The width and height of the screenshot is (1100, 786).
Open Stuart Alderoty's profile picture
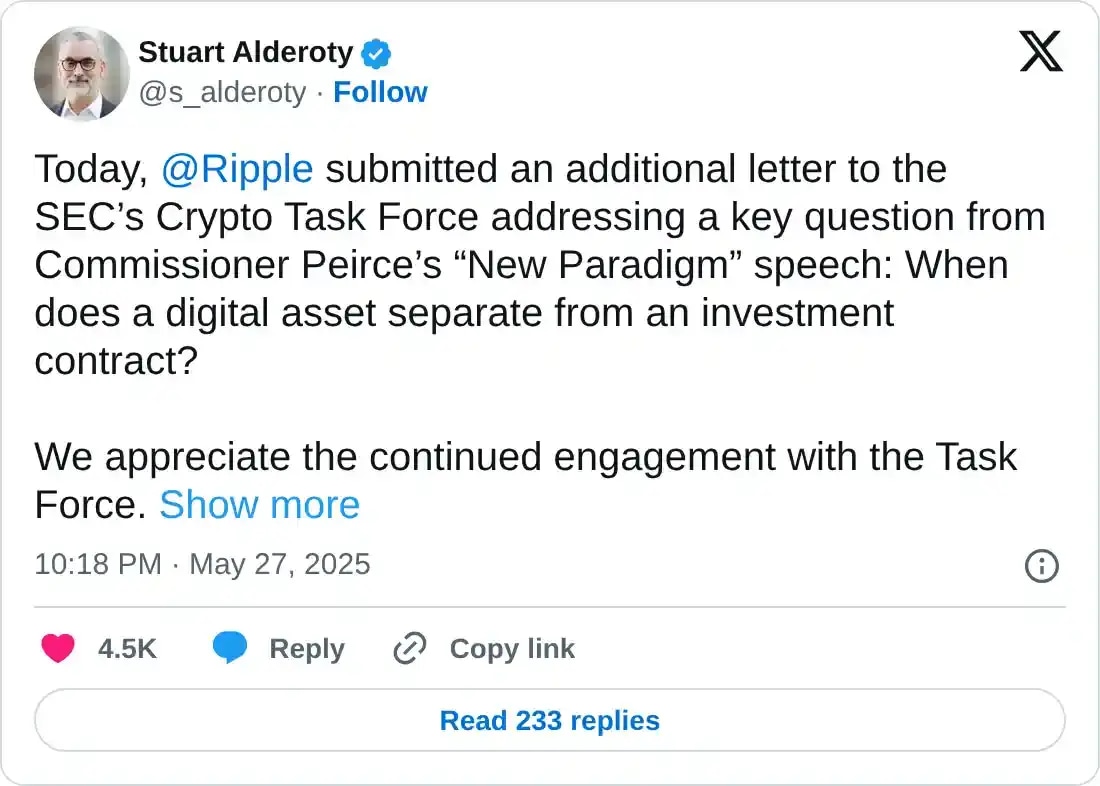pyautogui.click(x=82, y=74)
